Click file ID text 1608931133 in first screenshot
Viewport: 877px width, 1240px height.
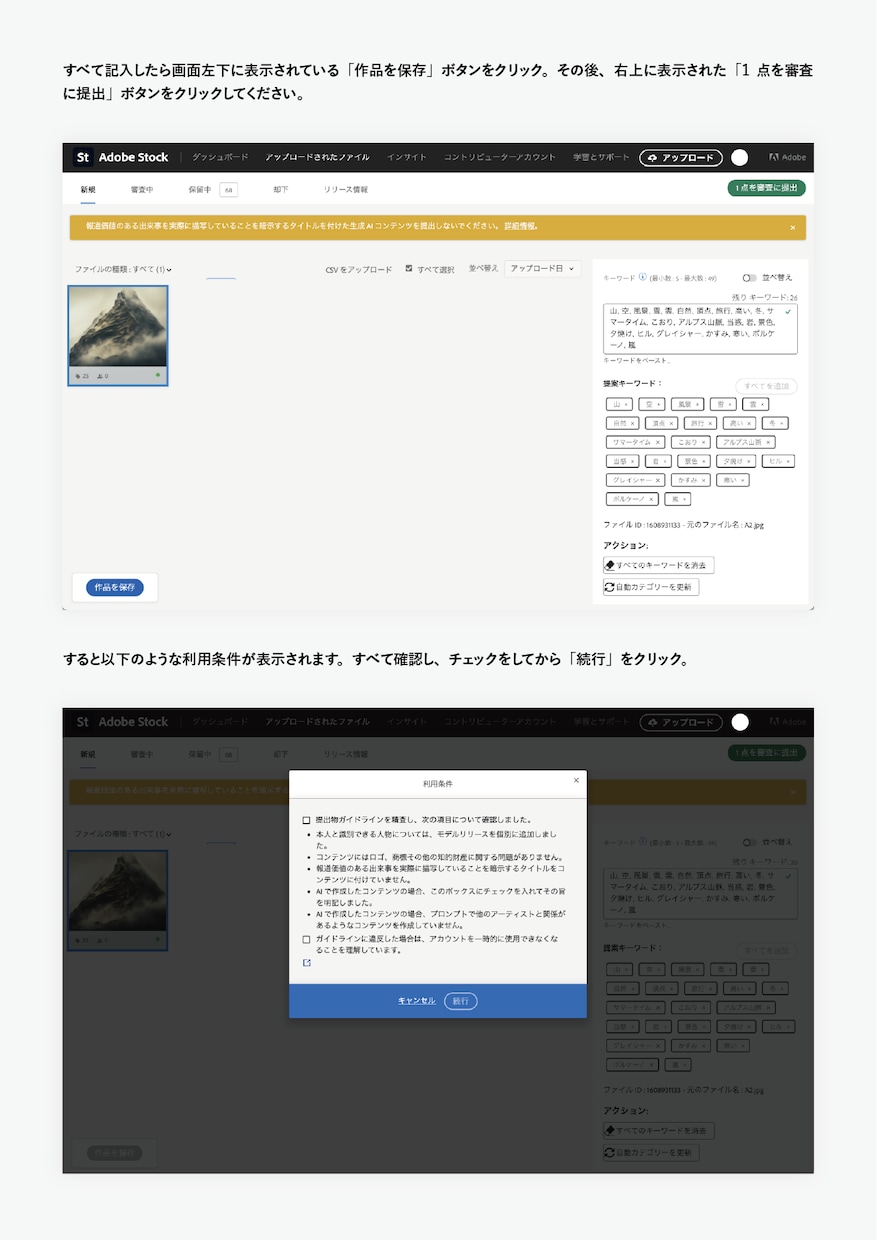pyautogui.click(x=664, y=524)
